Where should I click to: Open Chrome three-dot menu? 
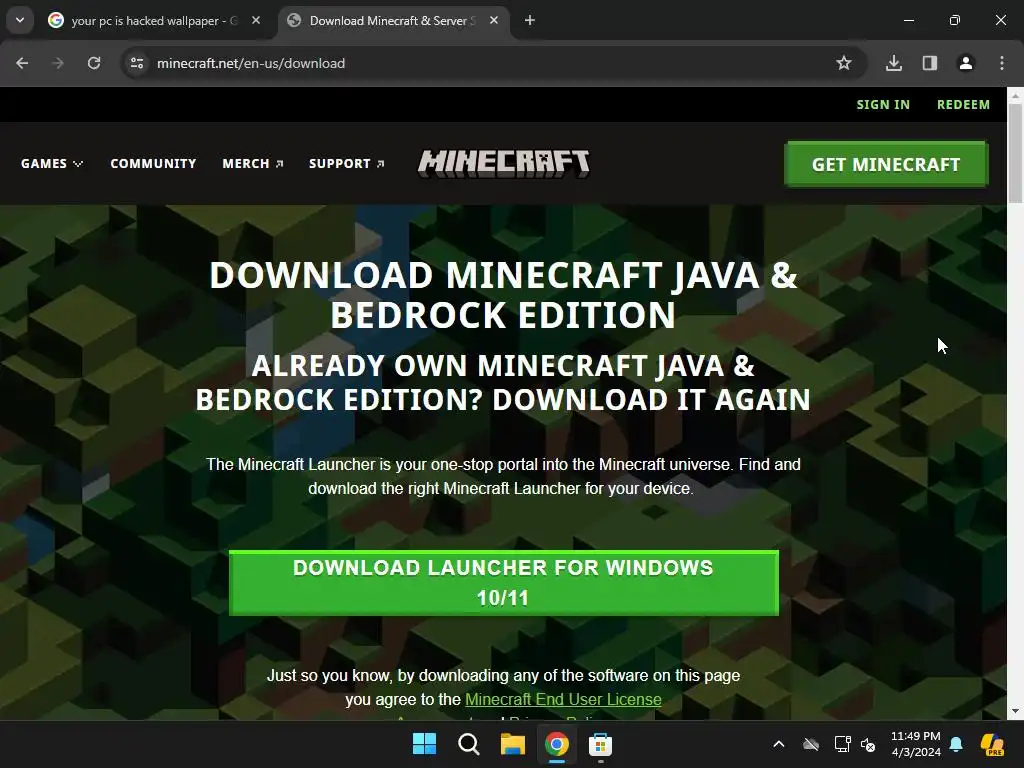click(x=1002, y=63)
